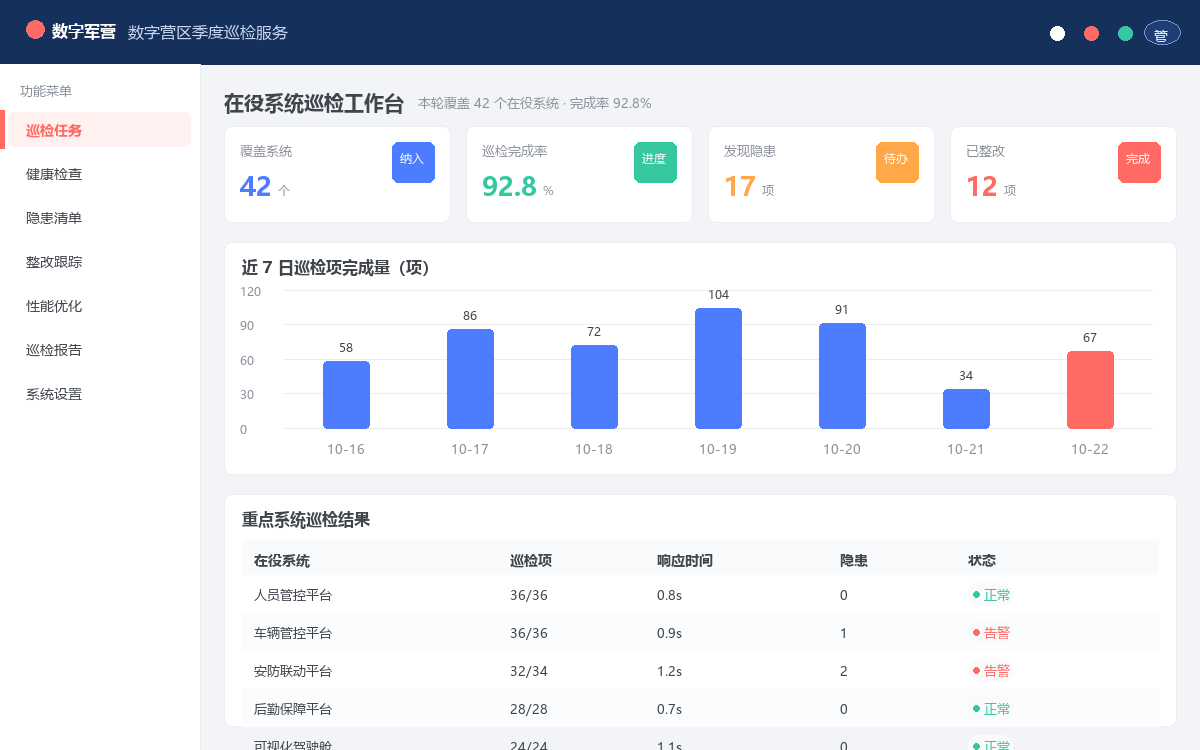Click the 状态 column header
The height and width of the screenshot is (750, 1200).
coord(982,561)
